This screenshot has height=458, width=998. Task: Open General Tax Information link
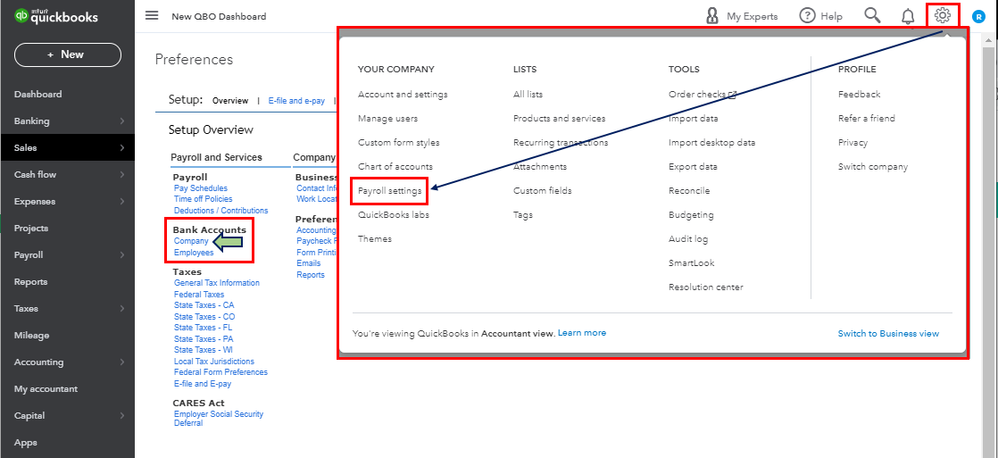pos(216,282)
